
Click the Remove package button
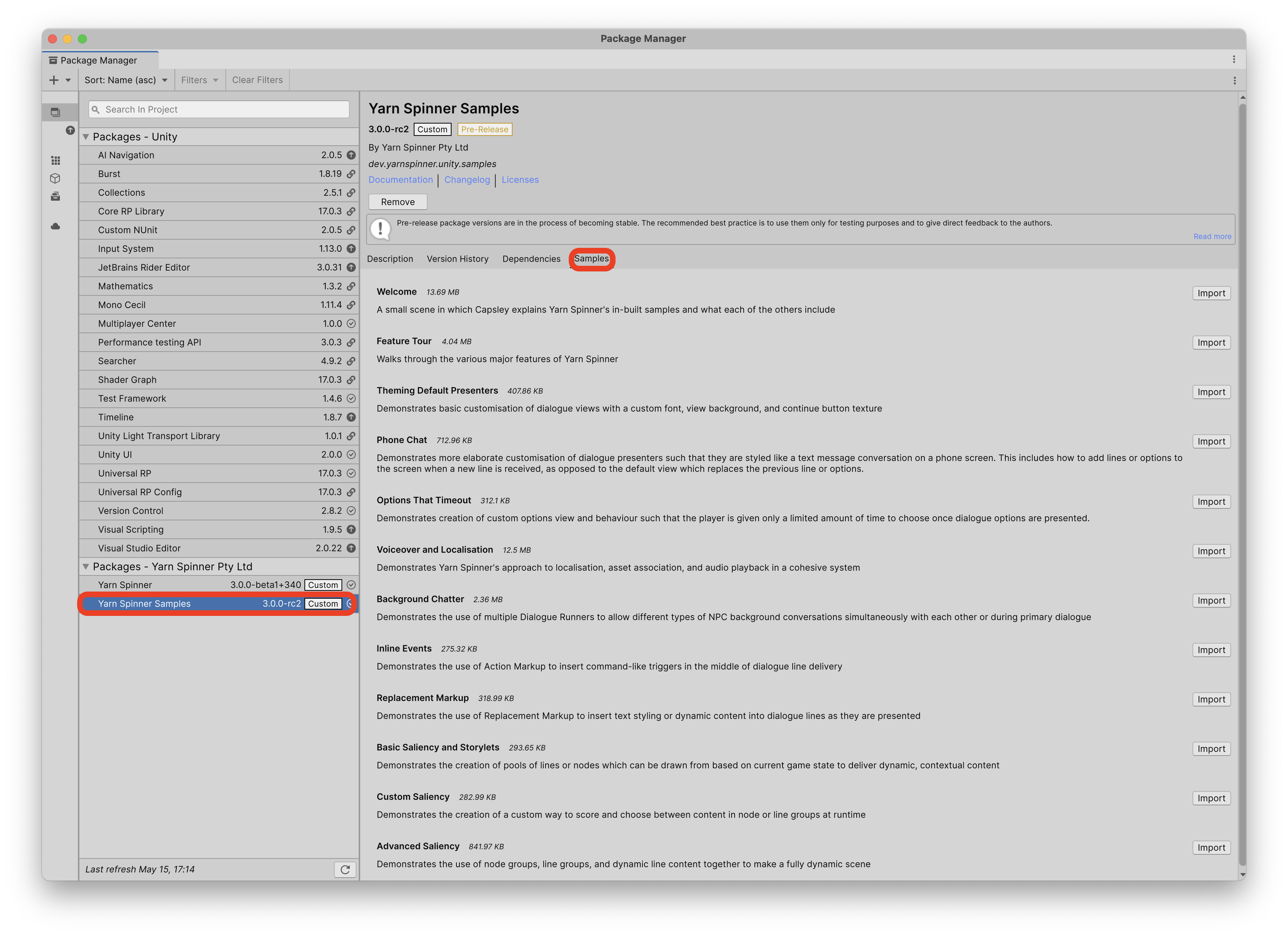398,202
